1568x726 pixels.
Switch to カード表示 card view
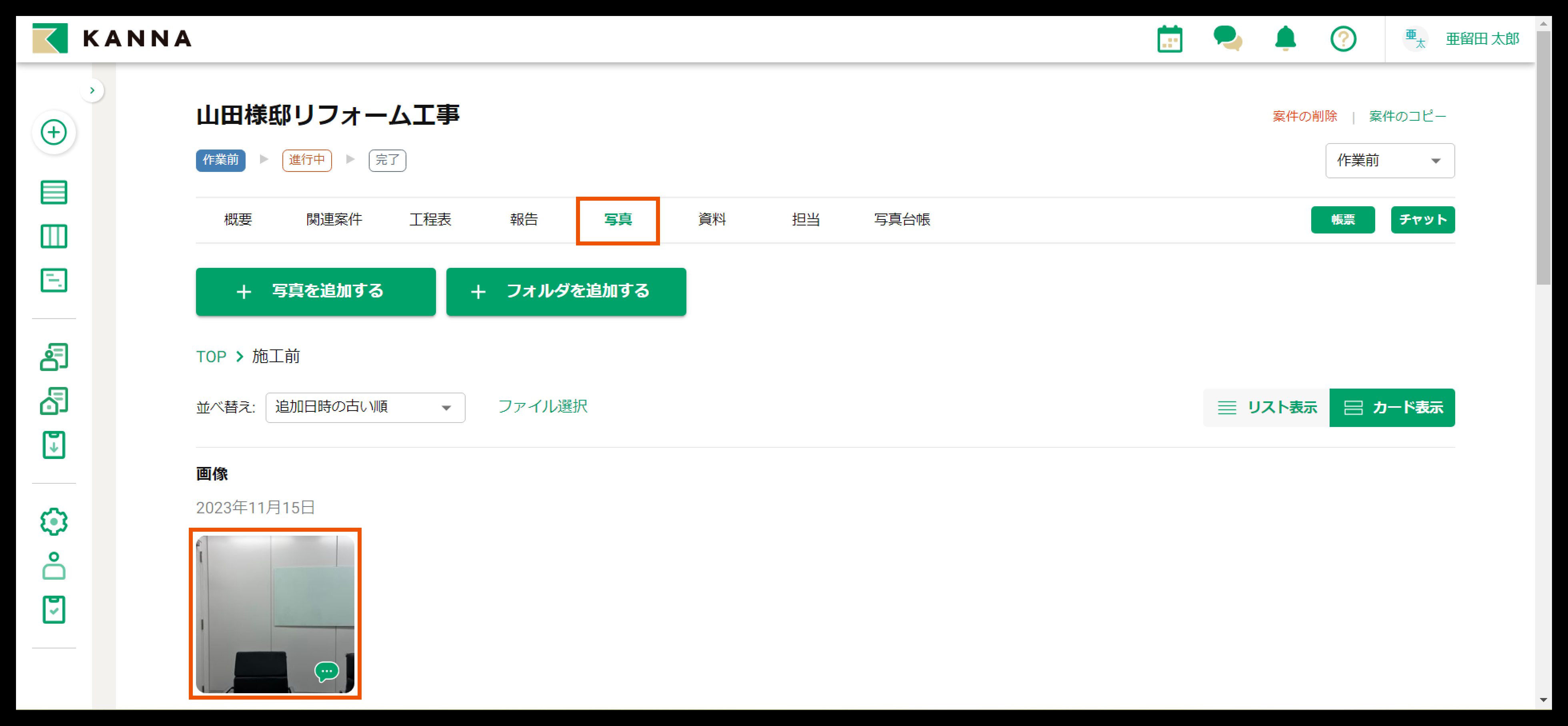pyautogui.click(x=1392, y=408)
